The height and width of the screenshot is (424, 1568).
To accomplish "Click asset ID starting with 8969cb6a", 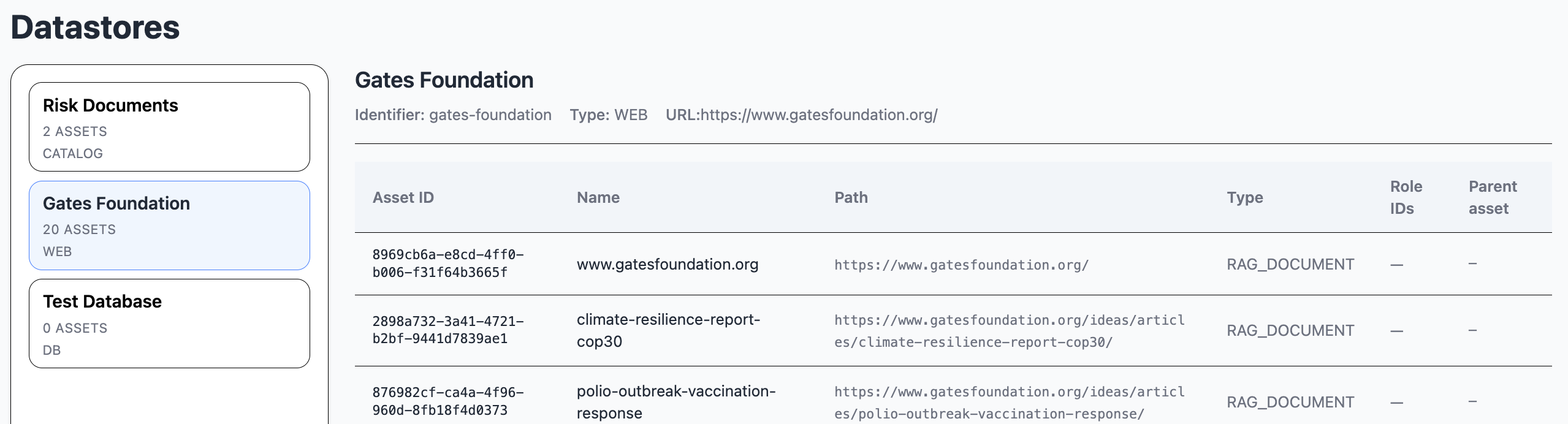I will pyautogui.click(x=447, y=263).
